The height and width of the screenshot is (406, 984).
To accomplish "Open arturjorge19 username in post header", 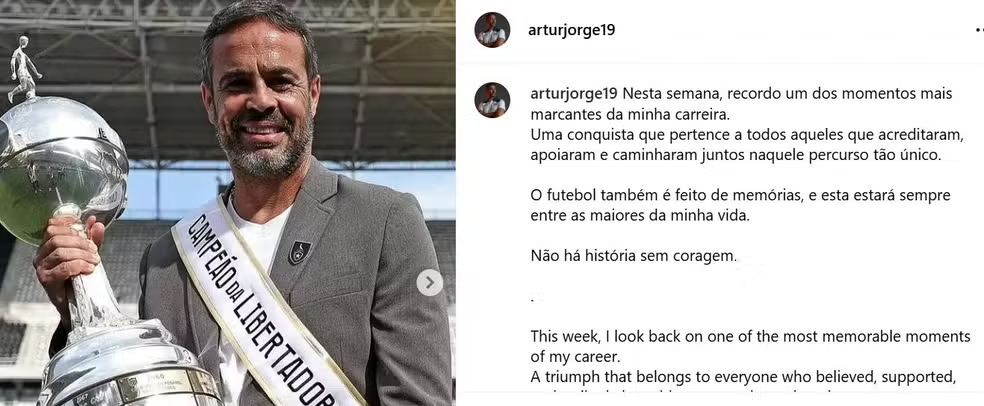I will [x=571, y=30].
